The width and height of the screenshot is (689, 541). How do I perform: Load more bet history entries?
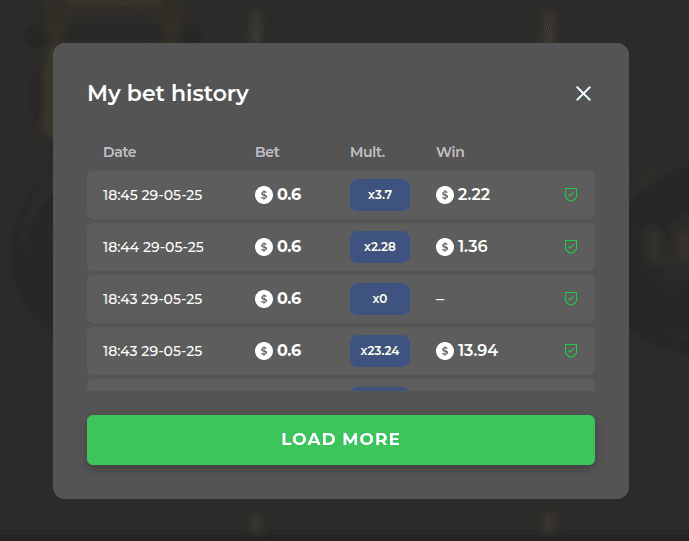coord(341,440)
